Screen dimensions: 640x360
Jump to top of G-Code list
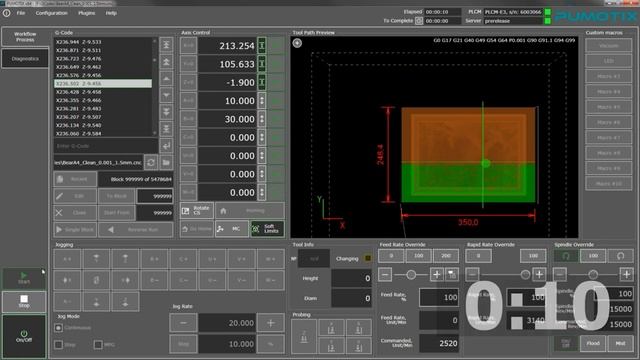click(x=166, y=45)
